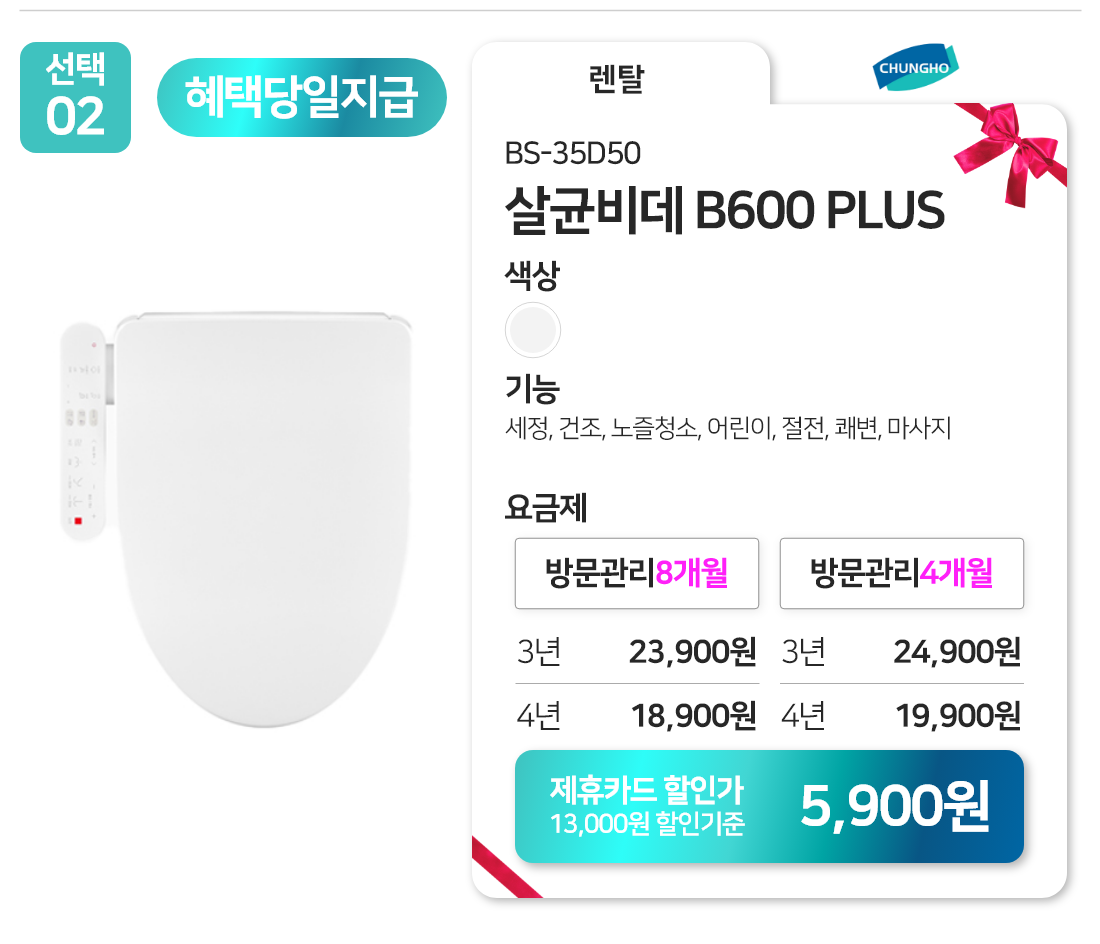Image resolution: width=1100 pixels, height=944 pixels.
Task: Choose the white color swatch
Action: [533, 330]
